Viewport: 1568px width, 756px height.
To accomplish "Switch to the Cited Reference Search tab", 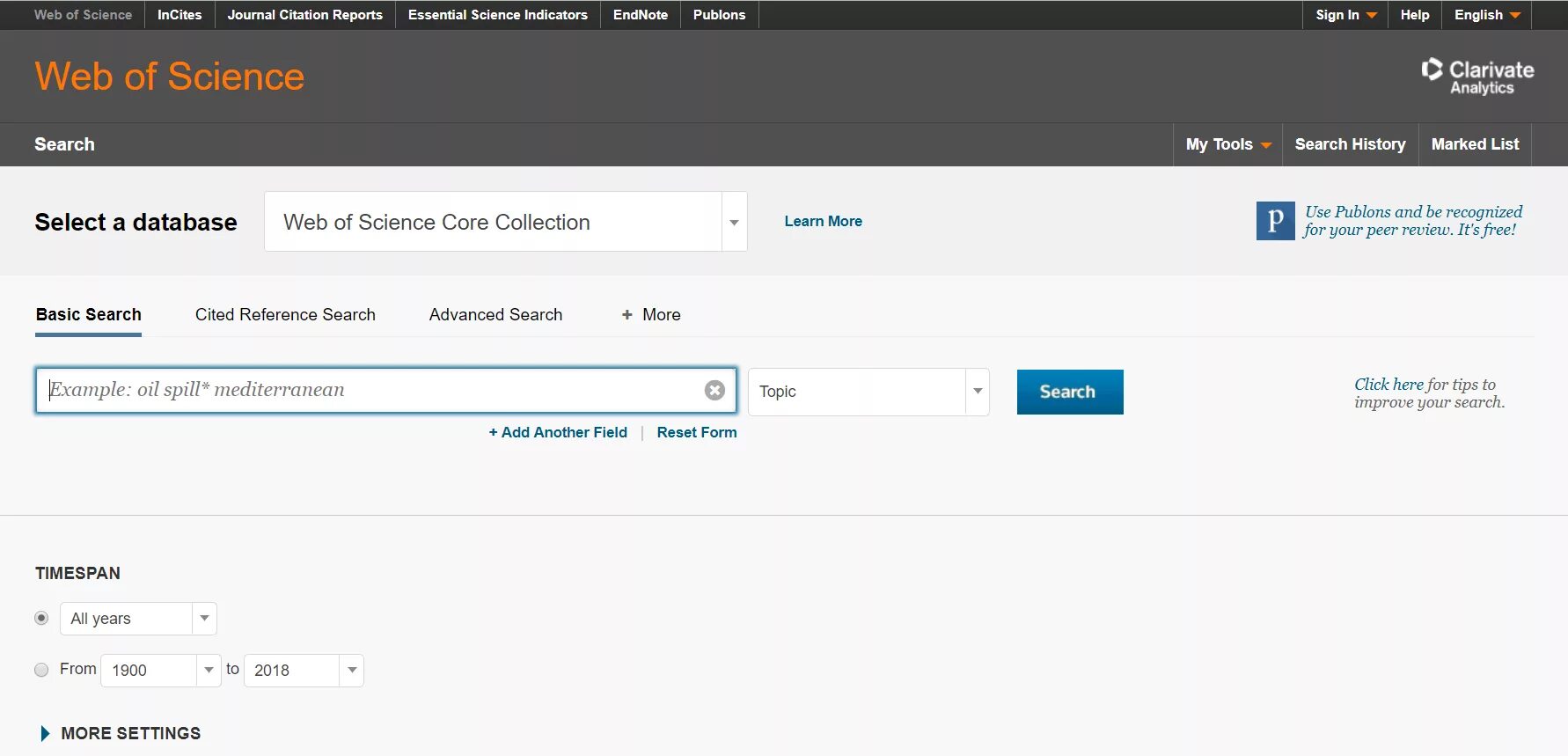I will pos(285,315).
